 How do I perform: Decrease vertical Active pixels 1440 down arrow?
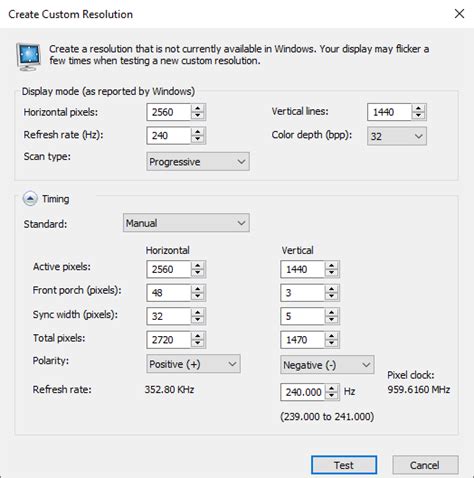point(332,273)
